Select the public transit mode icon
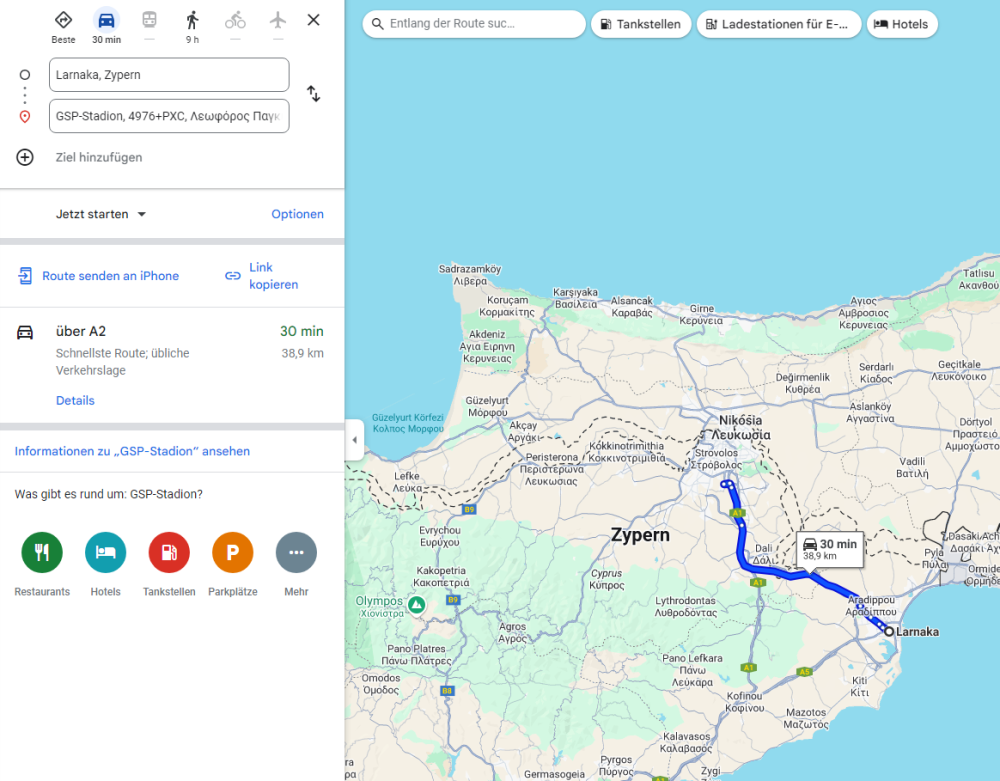Image resolution: width=1000 pixels, height=781 pixels. tap(149, 21)
